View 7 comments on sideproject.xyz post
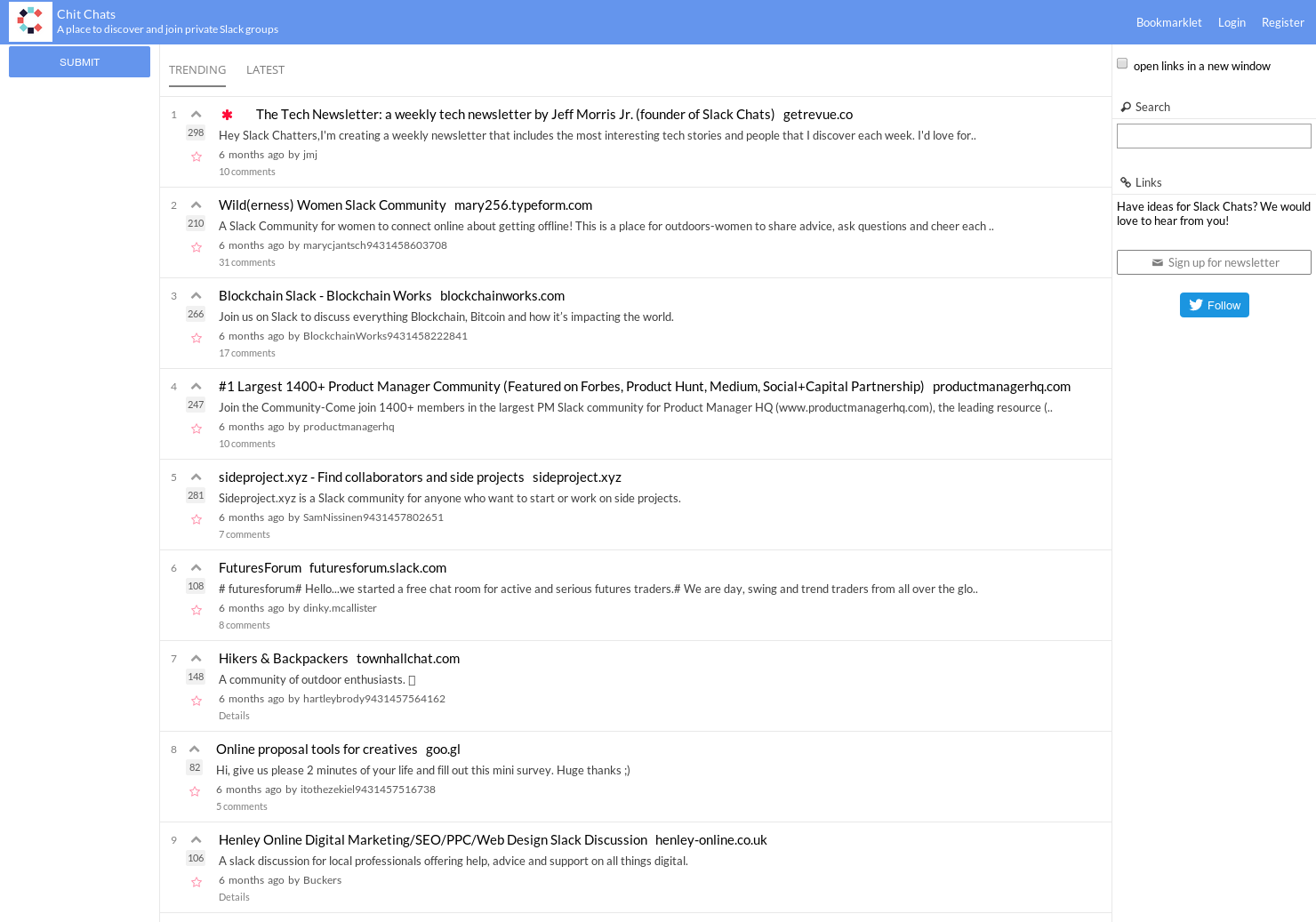Screen dimensions: 1316x922 [245, 534]
